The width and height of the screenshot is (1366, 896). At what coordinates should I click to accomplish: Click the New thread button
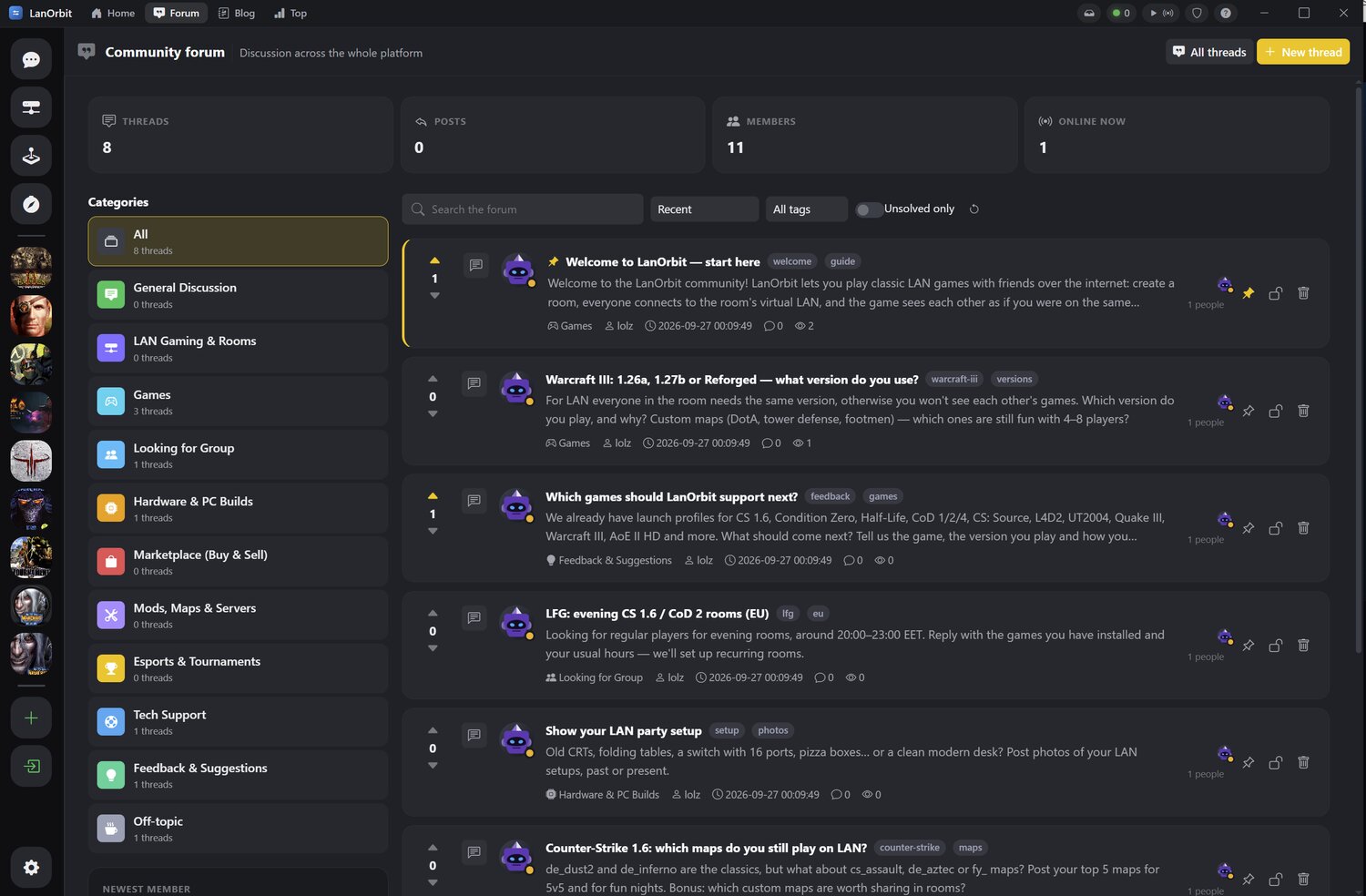click(1303, 52)
